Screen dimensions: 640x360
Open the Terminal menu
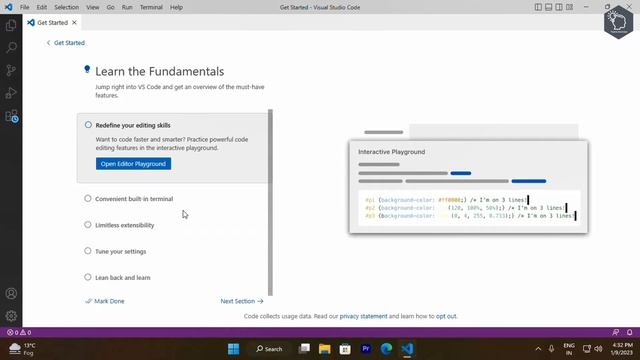(151, 7)
